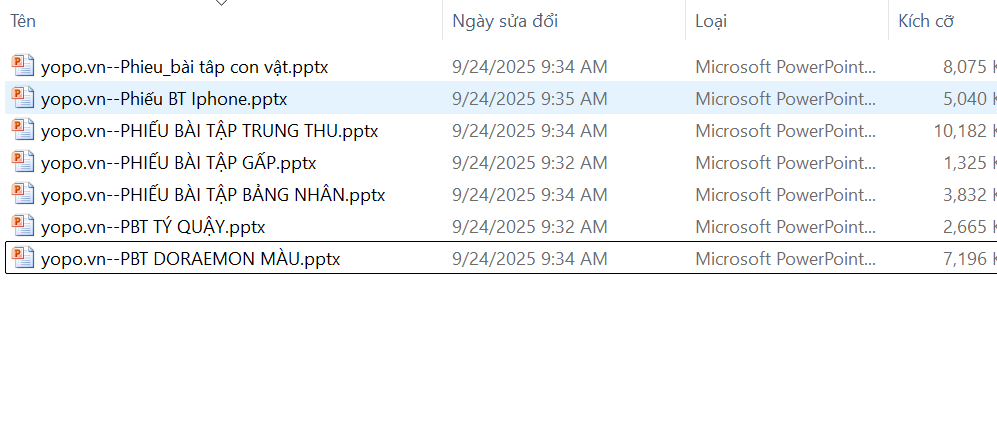
Task: Select the PBT TÝ QUẬY PowerPoint icon
Action: [x=22, y=226]
